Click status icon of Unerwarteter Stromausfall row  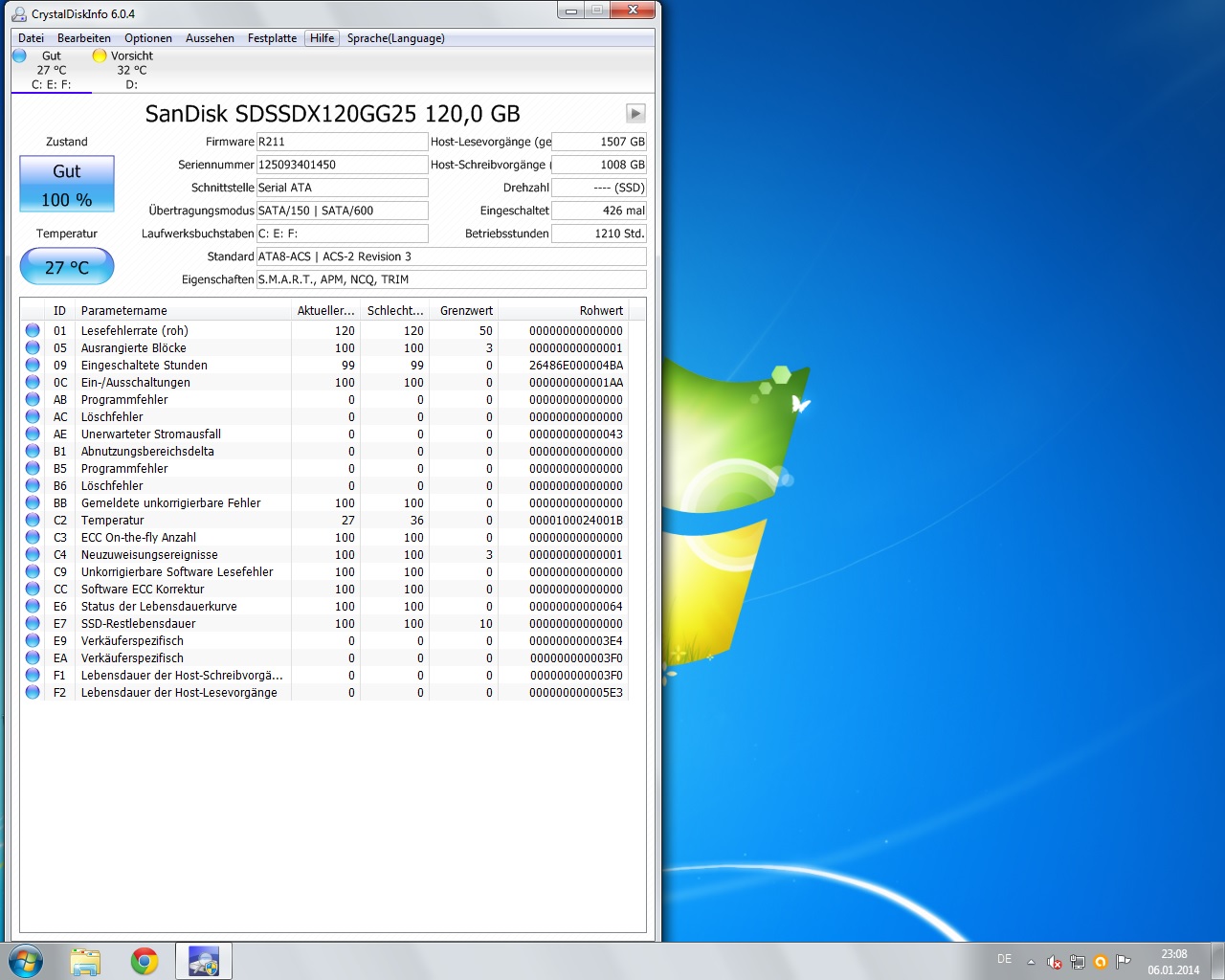click(33, 434)
